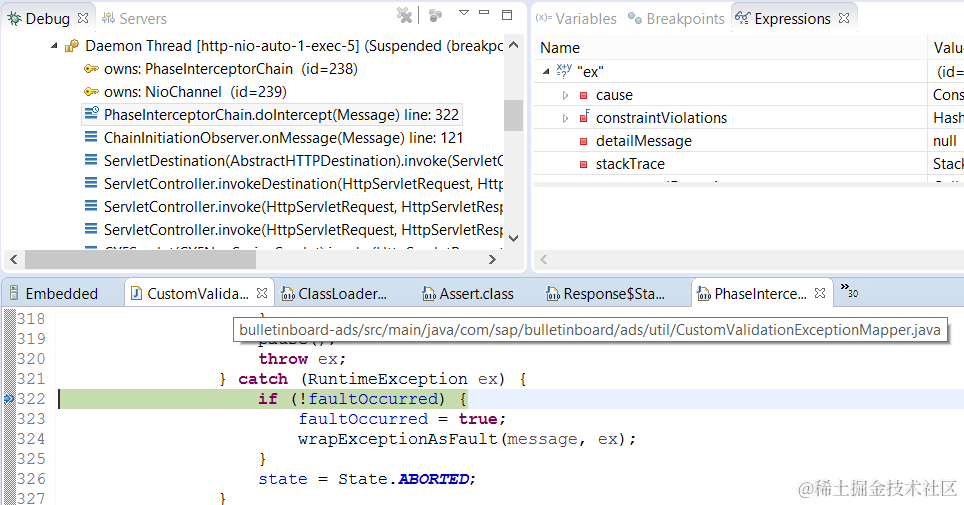Click Debug view horizontal scrollbar left arrow
The width and height of the screenshot is (964, 505).
pyautogui.click(x=14, y=260)
